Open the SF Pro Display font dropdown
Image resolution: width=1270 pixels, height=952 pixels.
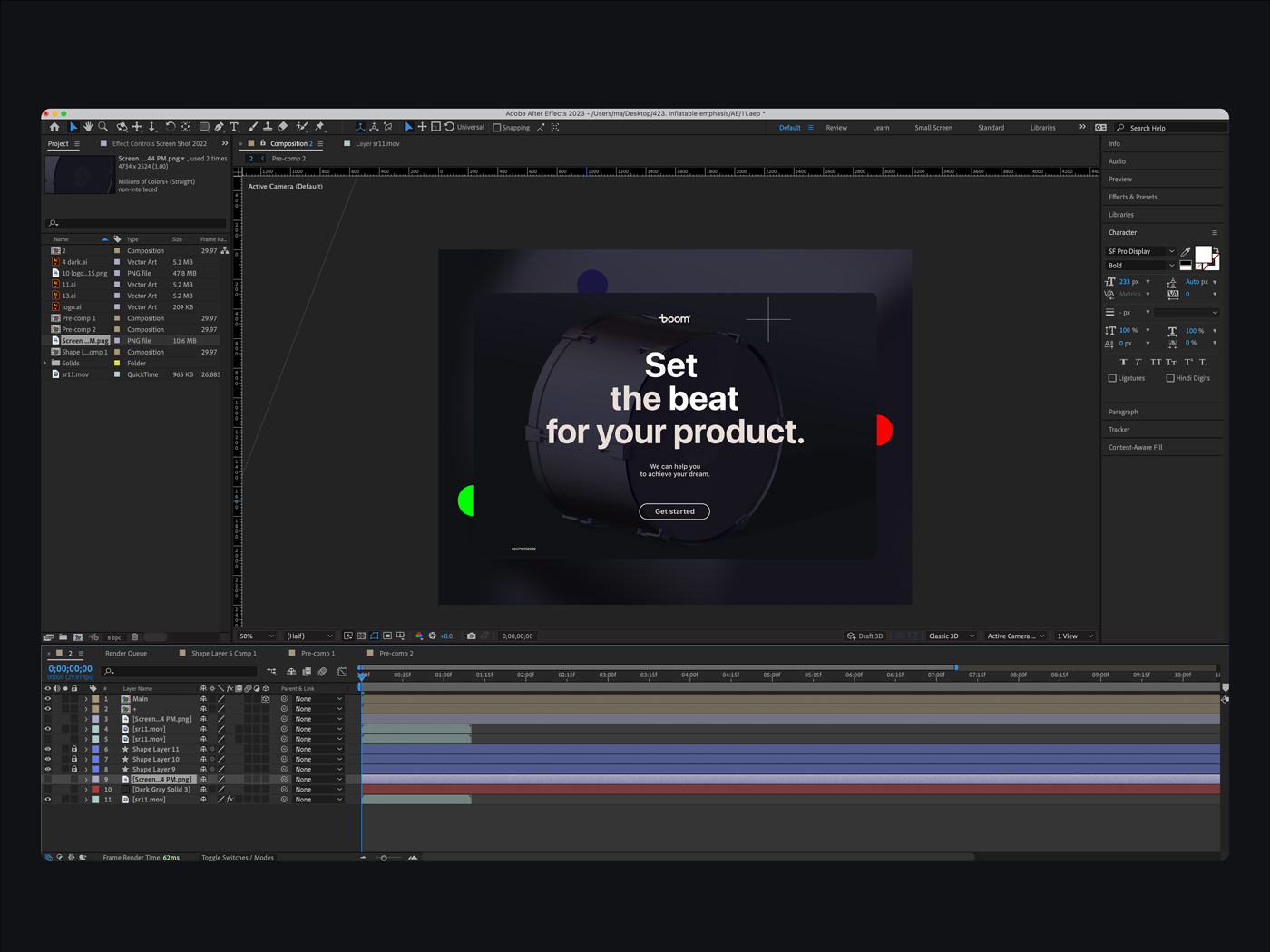click(1140, 251)
